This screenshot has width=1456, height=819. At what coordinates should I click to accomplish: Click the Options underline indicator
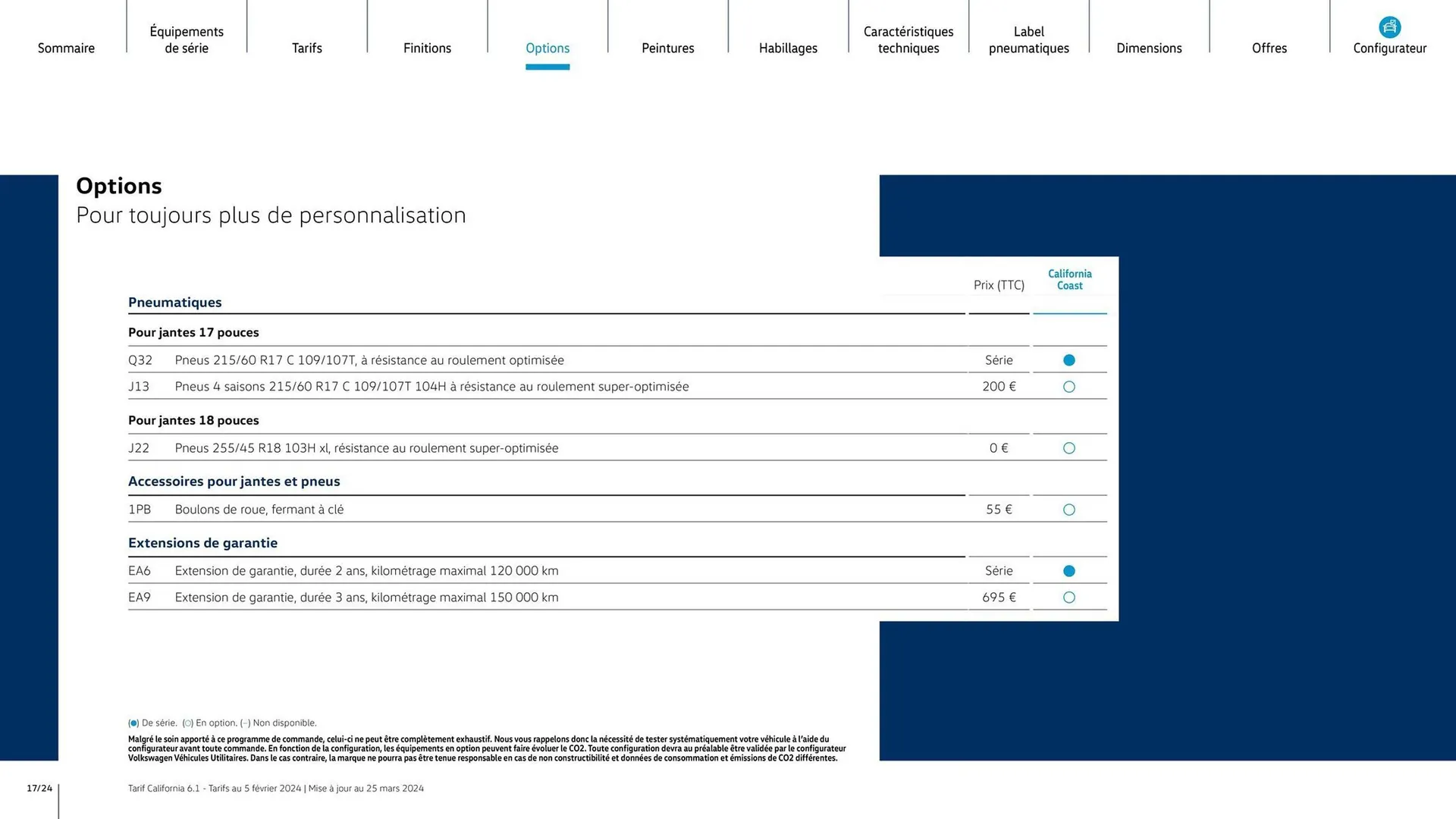coord(548,67)
